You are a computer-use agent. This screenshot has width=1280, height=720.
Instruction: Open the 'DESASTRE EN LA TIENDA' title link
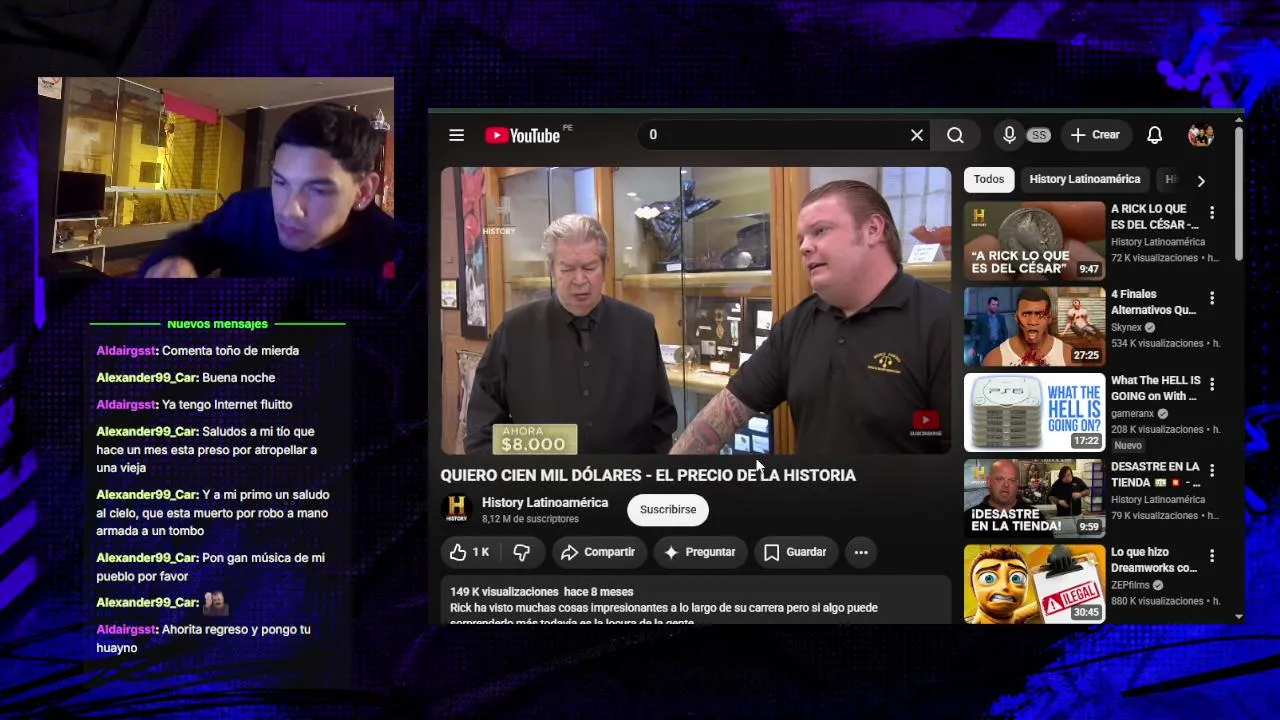[1156, 474]
